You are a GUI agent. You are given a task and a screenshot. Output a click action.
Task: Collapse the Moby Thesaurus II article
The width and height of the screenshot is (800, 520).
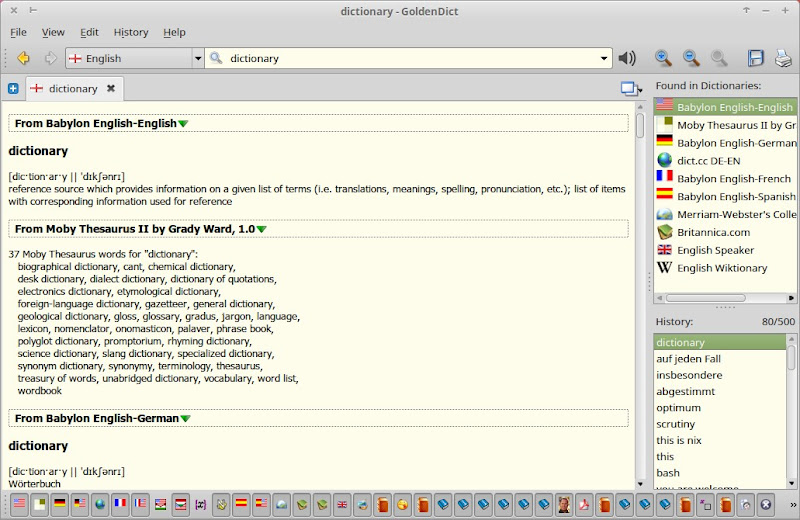(261, 229)
